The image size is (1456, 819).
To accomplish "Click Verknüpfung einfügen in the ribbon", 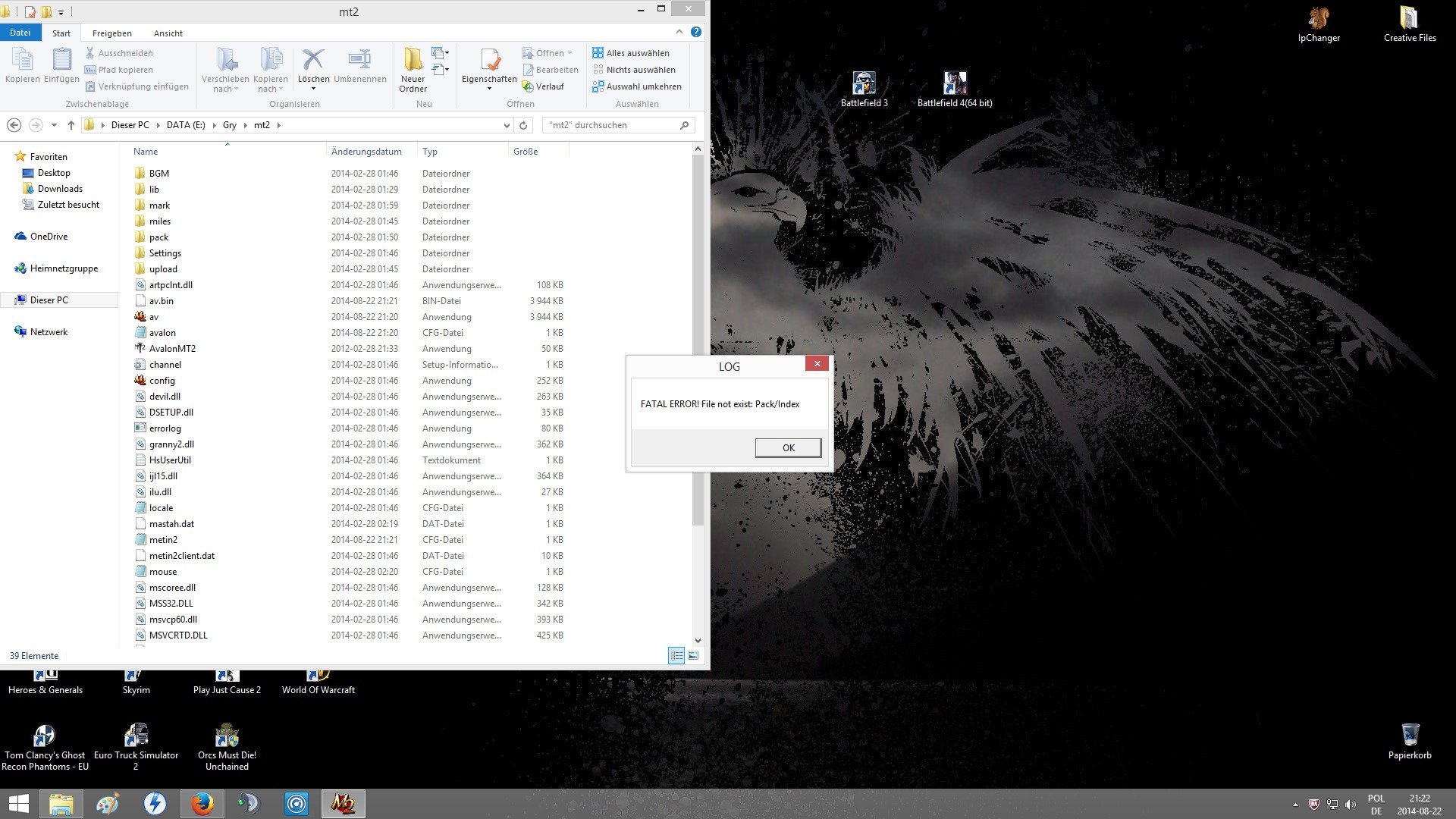I will click(x=137, y=86).
